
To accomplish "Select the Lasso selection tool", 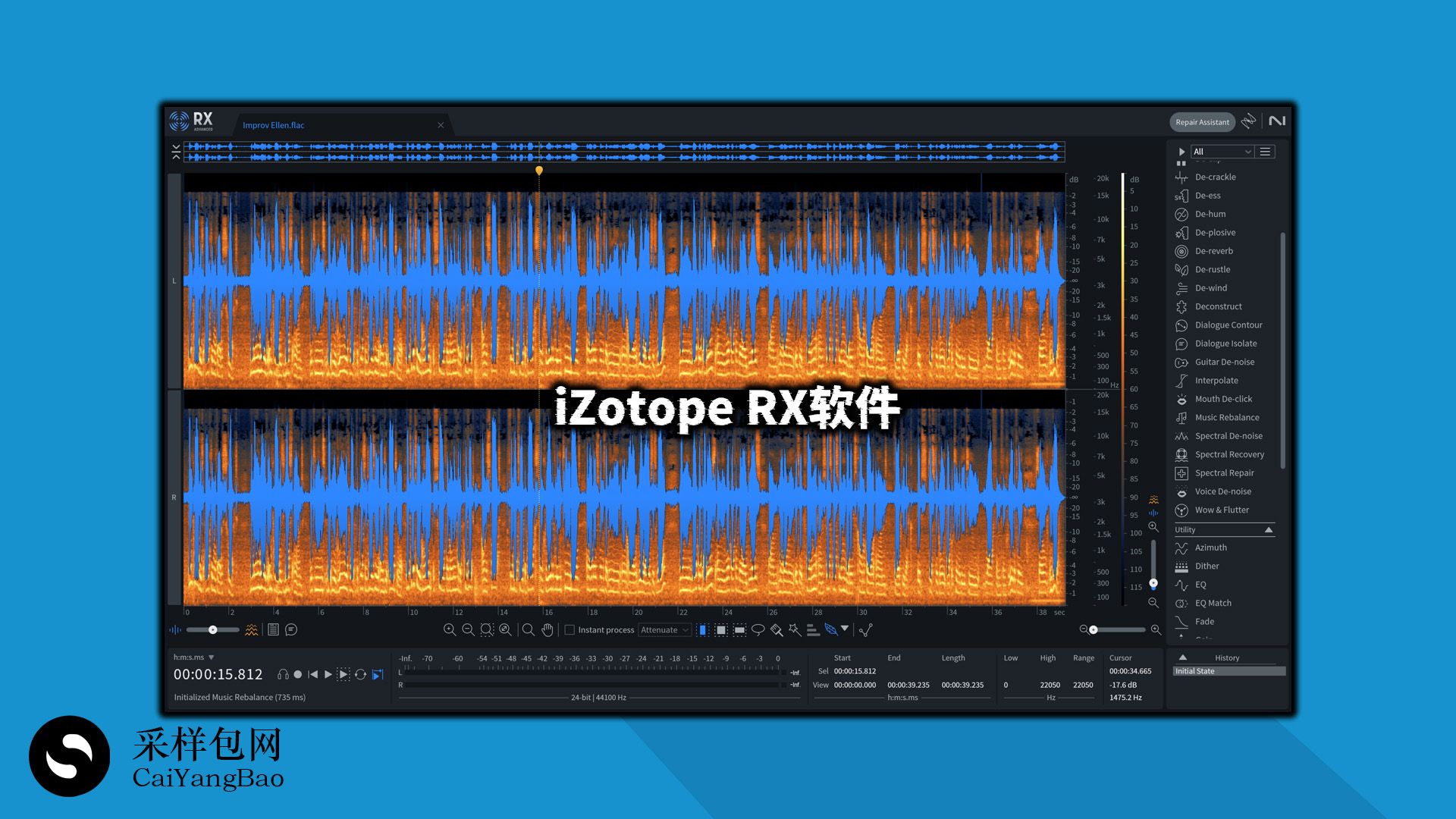I will [758, 630].
